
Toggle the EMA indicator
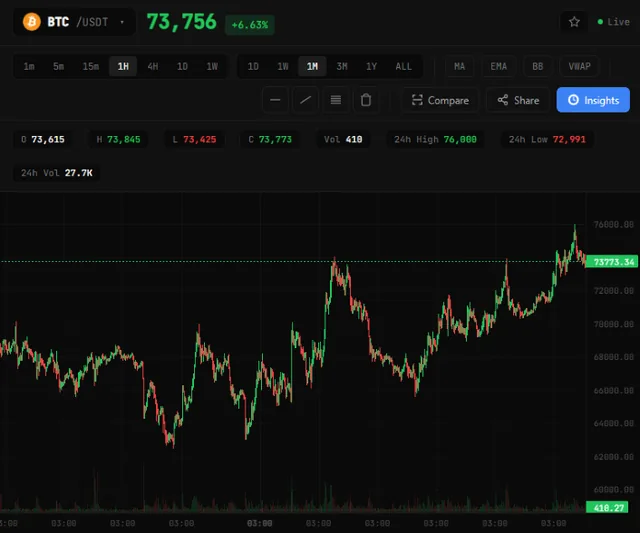coord(498,66)
